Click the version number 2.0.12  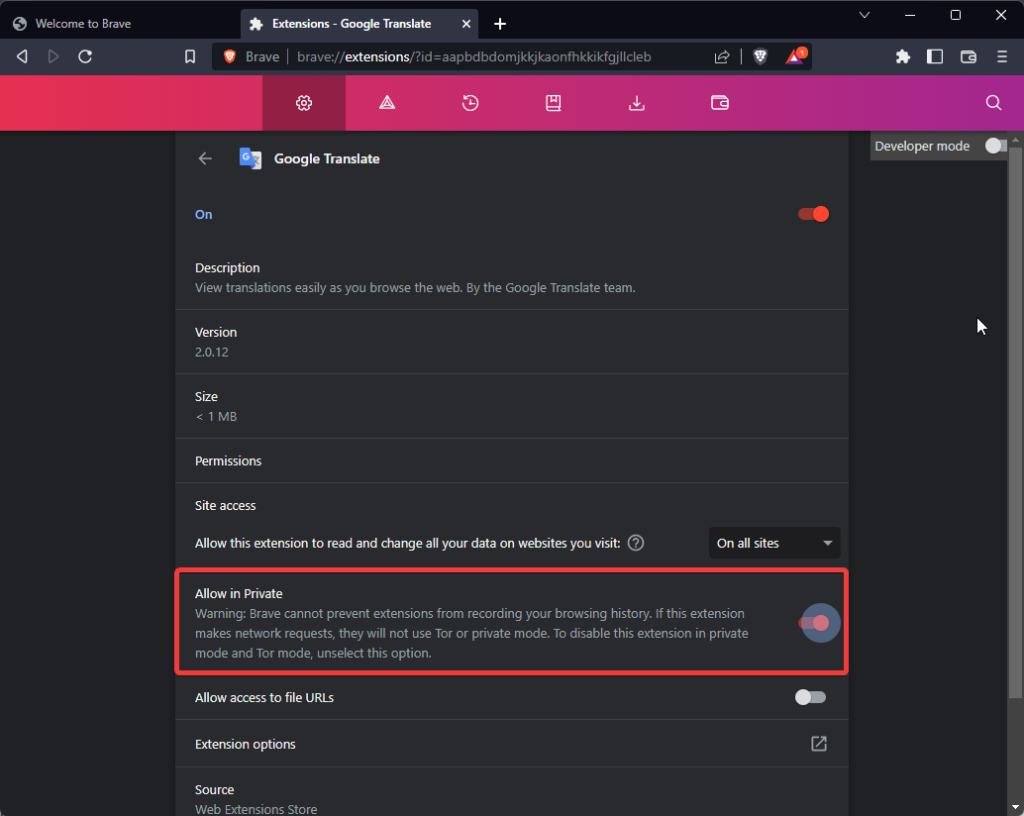(212, 352)
